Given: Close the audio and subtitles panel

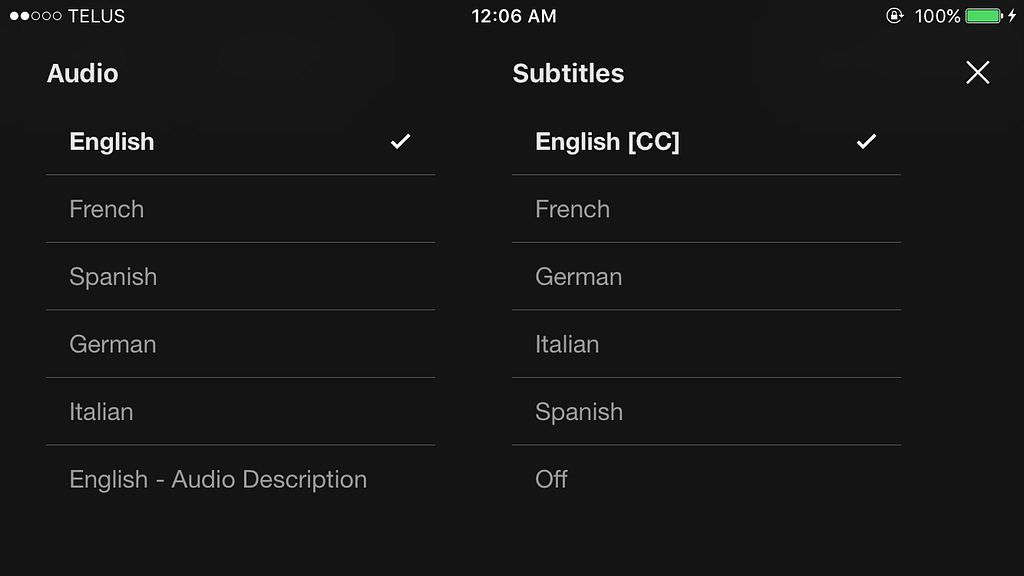Looking at the screenshot, I should 977,72.
